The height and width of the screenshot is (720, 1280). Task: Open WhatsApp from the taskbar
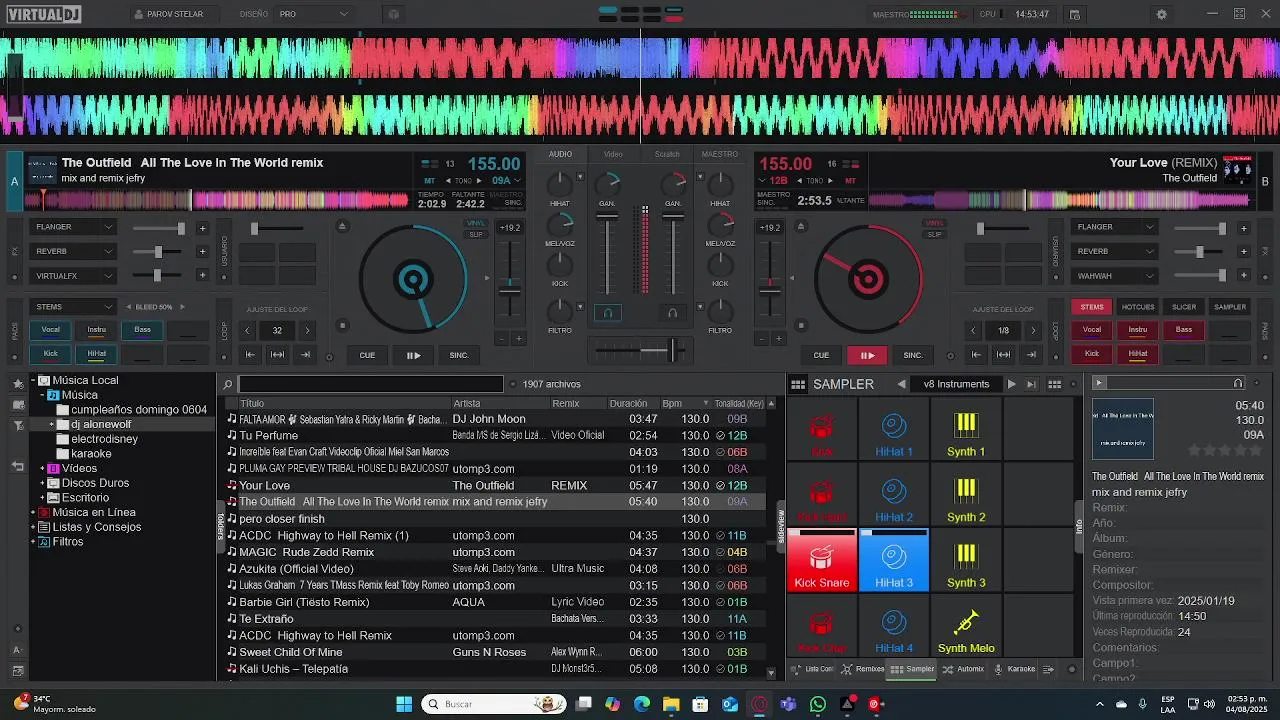(x=818, y=704)
